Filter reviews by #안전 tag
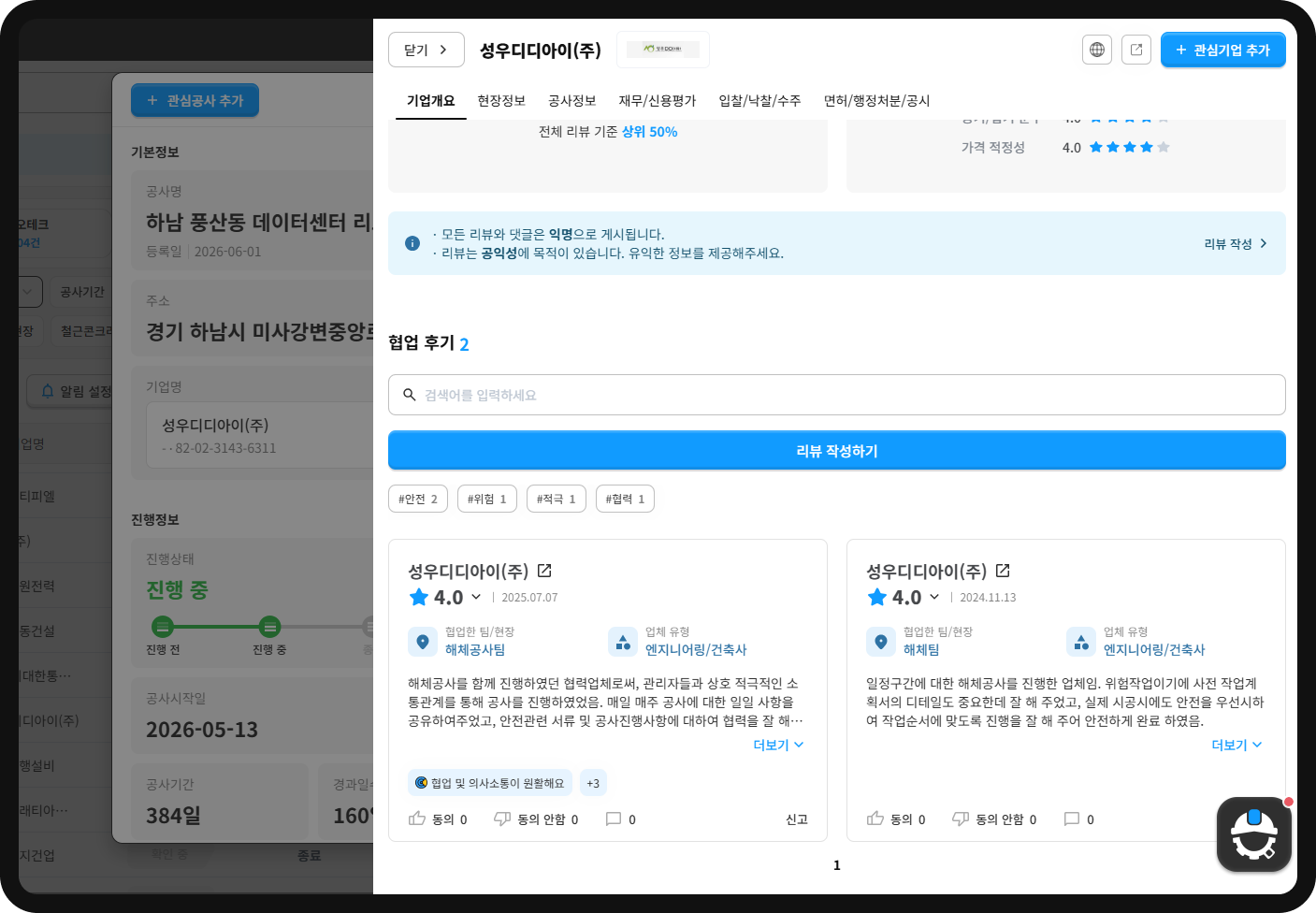The height and width of the screenshot is (913, 1316). pyautogui.click(x=418, y=499)
